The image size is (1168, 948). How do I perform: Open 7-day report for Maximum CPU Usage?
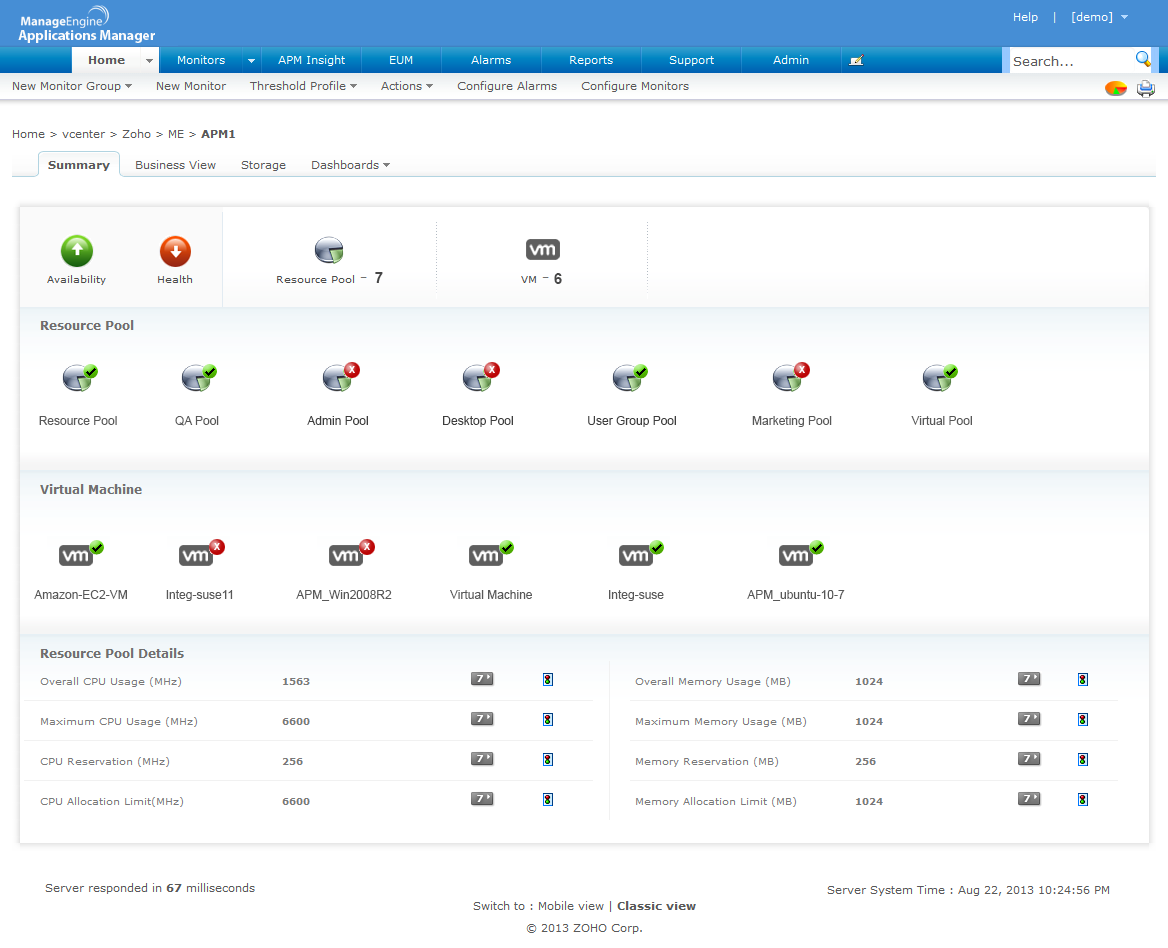click(x=482, y=719)
